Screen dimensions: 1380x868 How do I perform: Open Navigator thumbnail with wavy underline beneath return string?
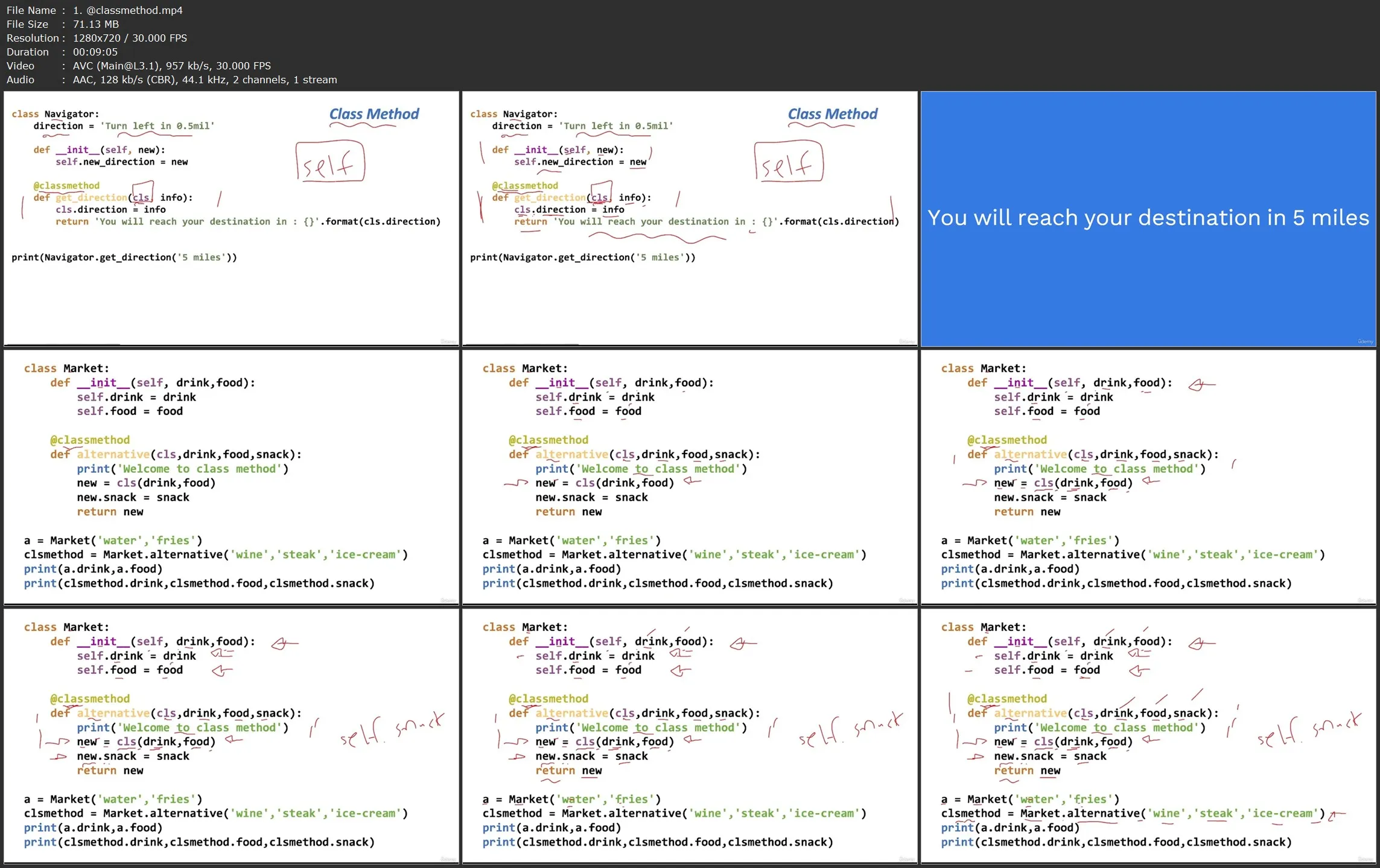click(x=690, y=218)
